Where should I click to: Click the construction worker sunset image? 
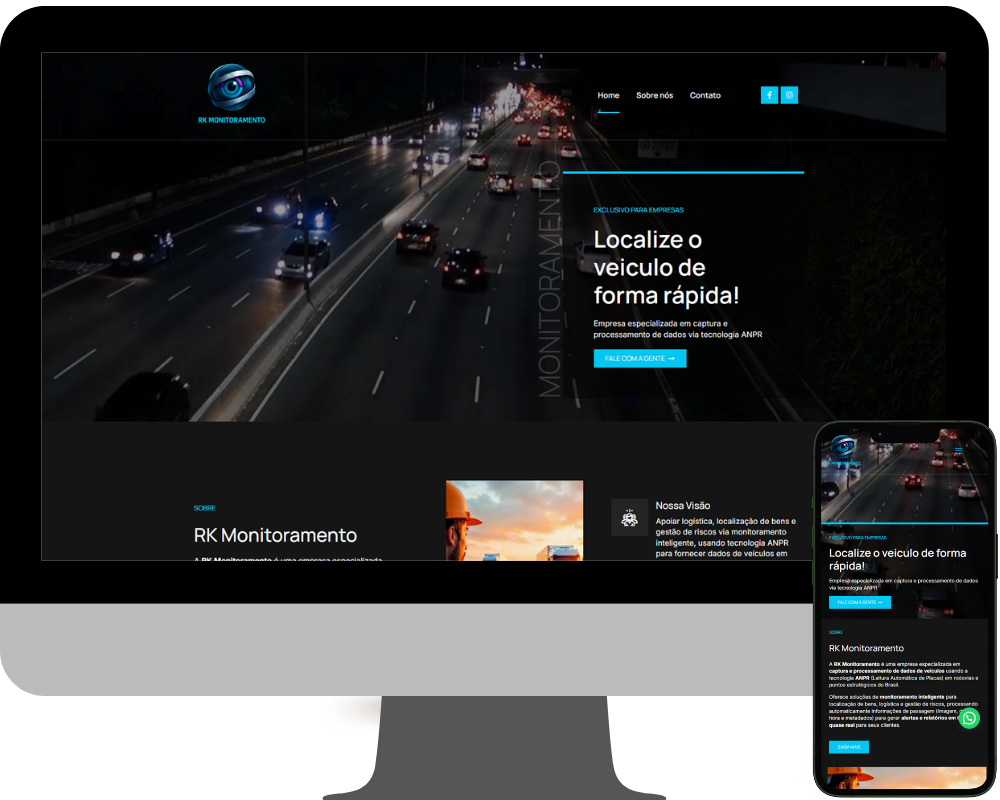[514, 520]
